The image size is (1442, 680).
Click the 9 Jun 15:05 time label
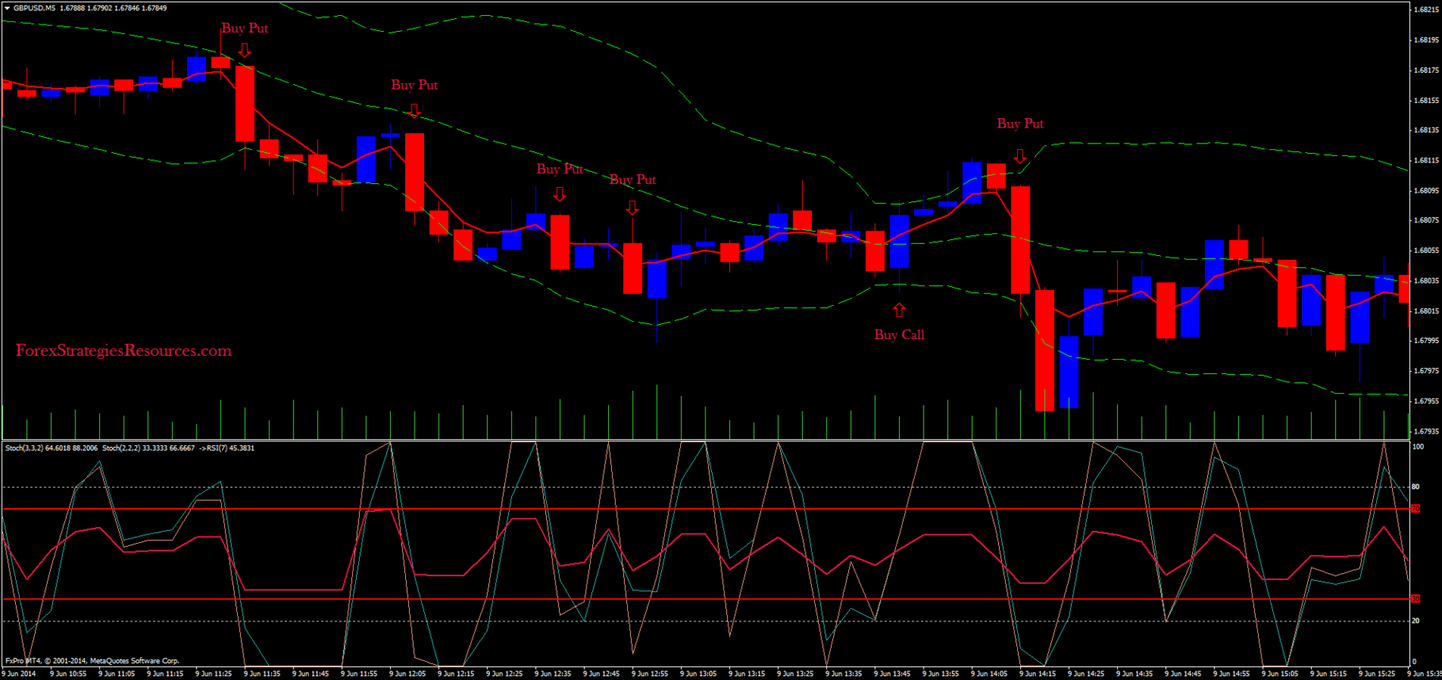click(x=1281, y=674)
